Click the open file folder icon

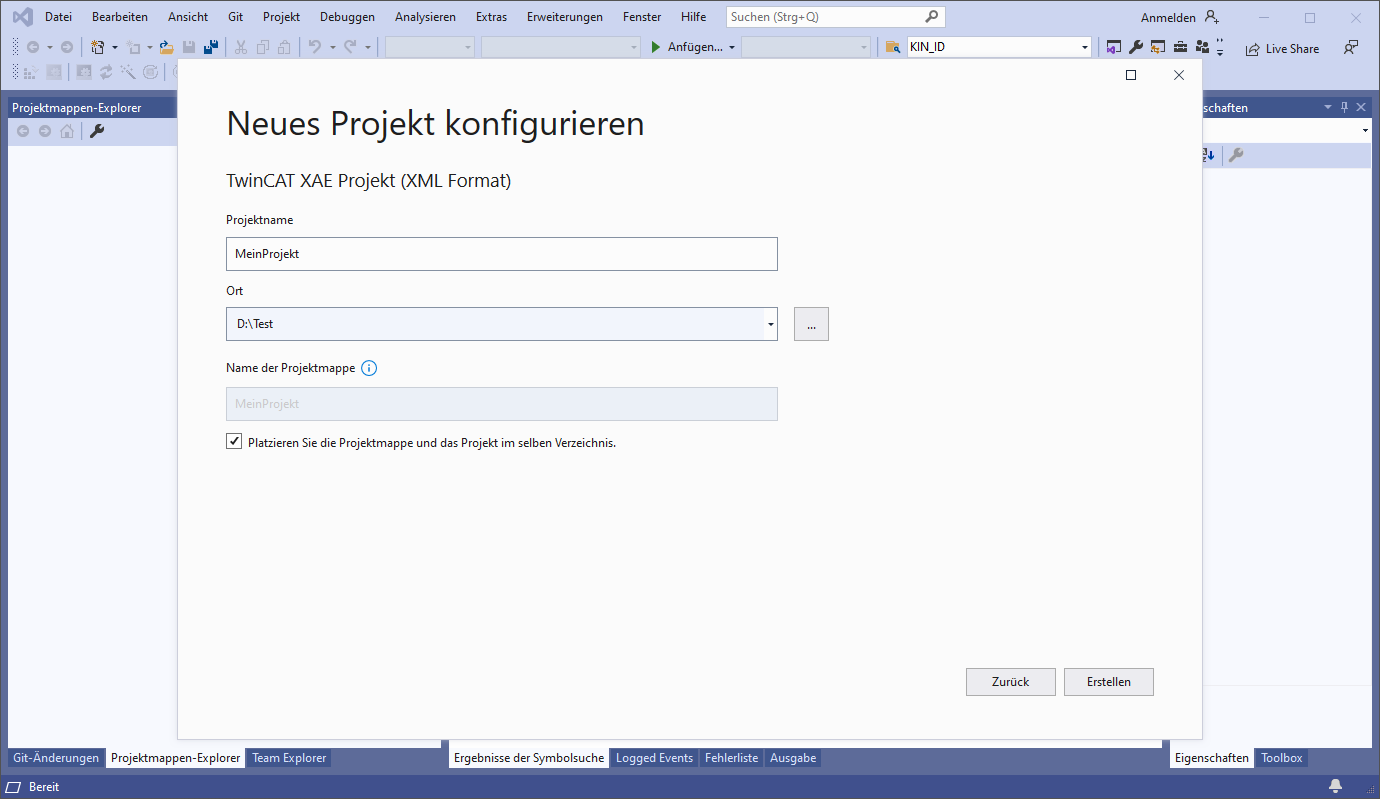167,47
